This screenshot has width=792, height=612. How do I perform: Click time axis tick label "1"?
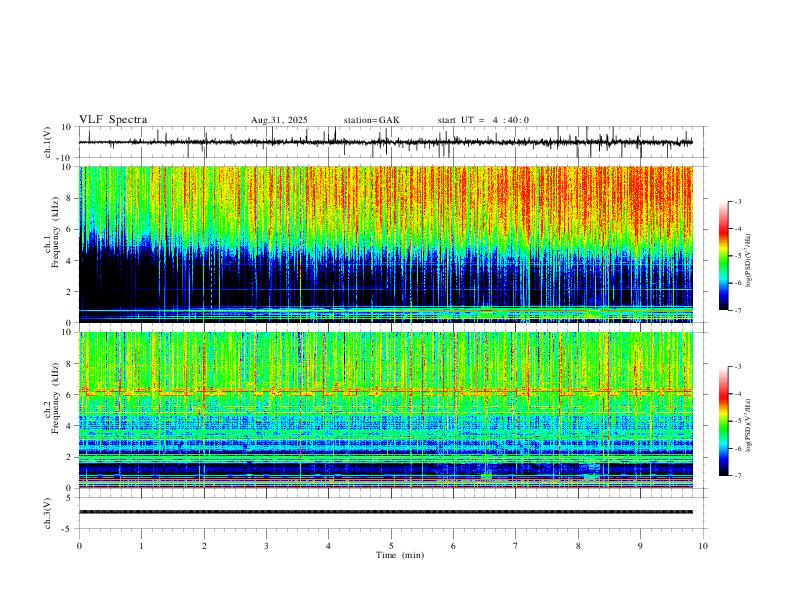[141, 546]
